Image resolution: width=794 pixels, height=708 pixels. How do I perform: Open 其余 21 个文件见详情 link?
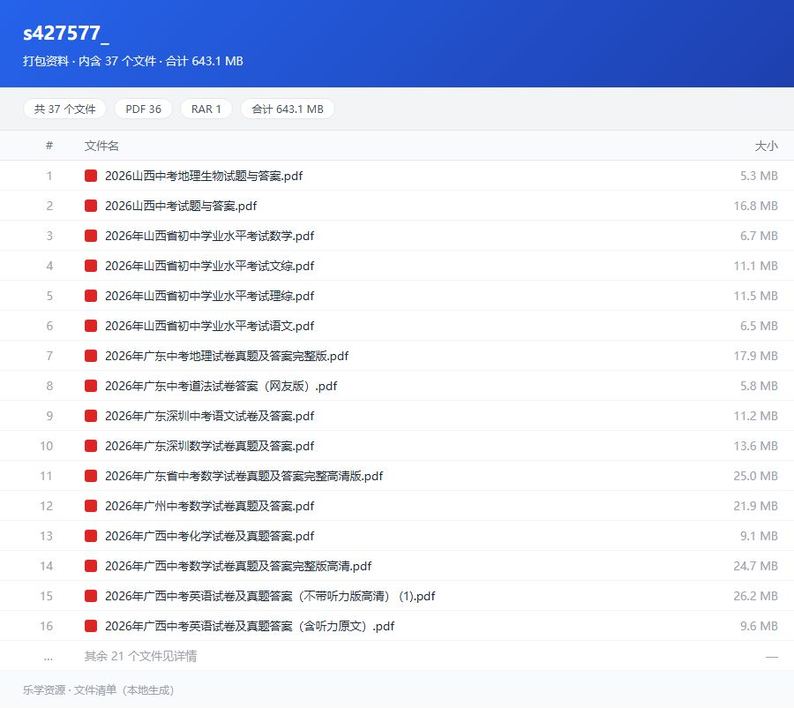coord(141,656)
